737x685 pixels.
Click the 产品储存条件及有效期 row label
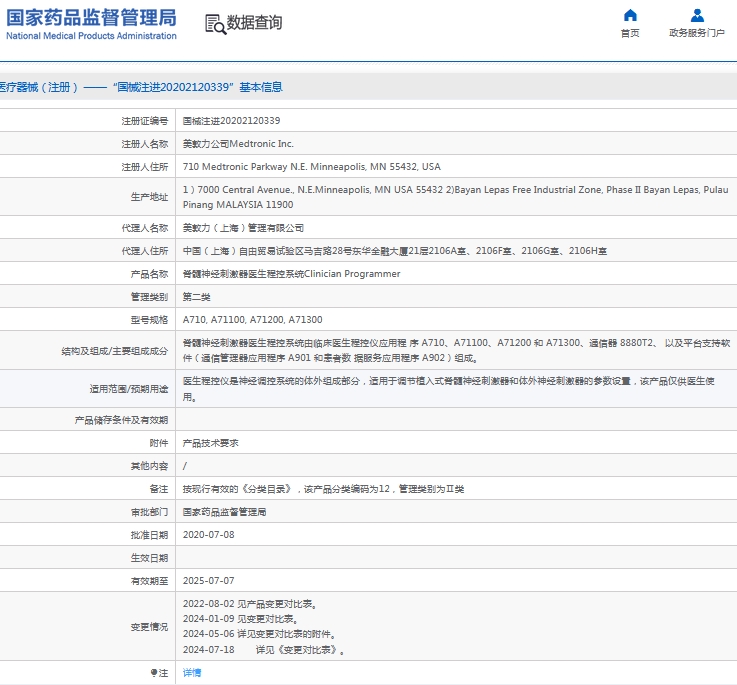coord(121,420)
